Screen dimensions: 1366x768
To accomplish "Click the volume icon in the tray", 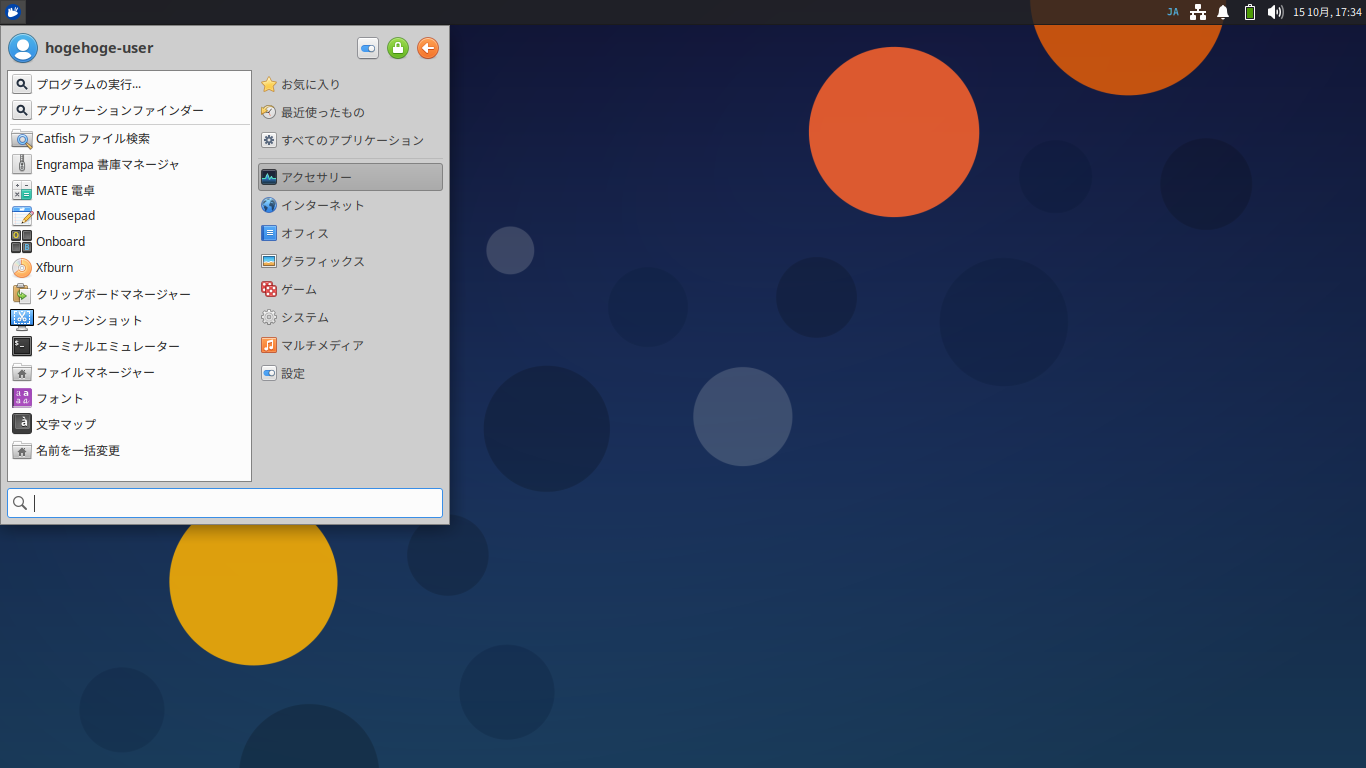I will pyautogui.click(x=1274, y=12).
